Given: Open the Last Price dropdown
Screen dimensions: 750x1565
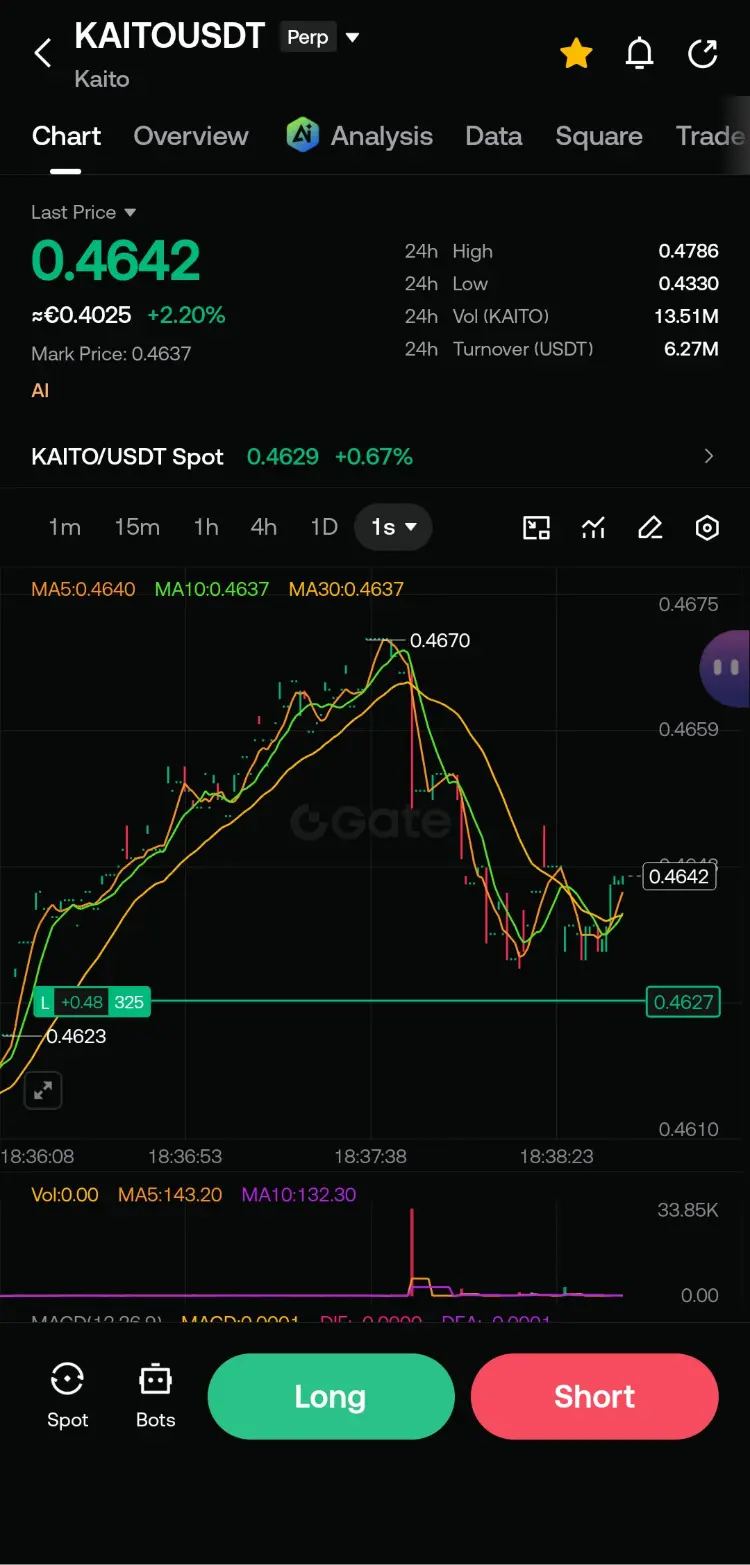Looking at the screenshot, I should 84,212.
